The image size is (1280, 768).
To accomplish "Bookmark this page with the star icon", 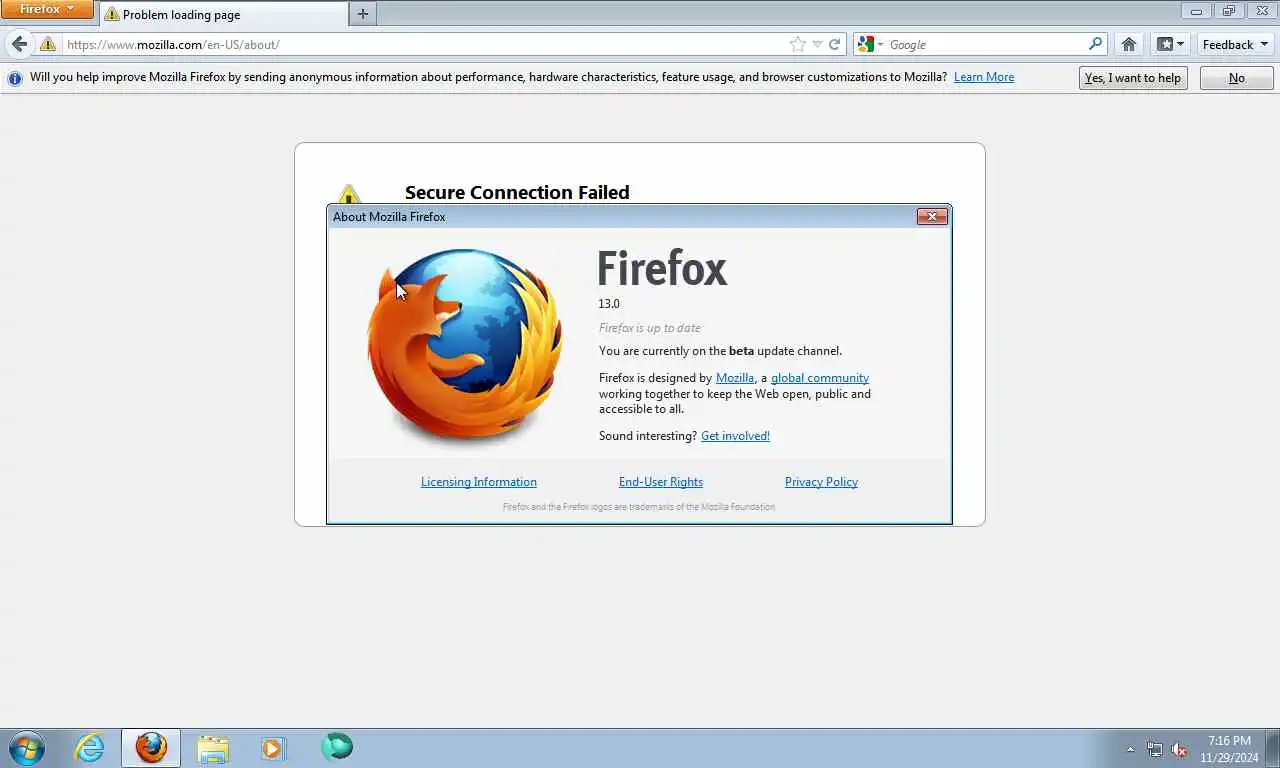I will (797, 44).
